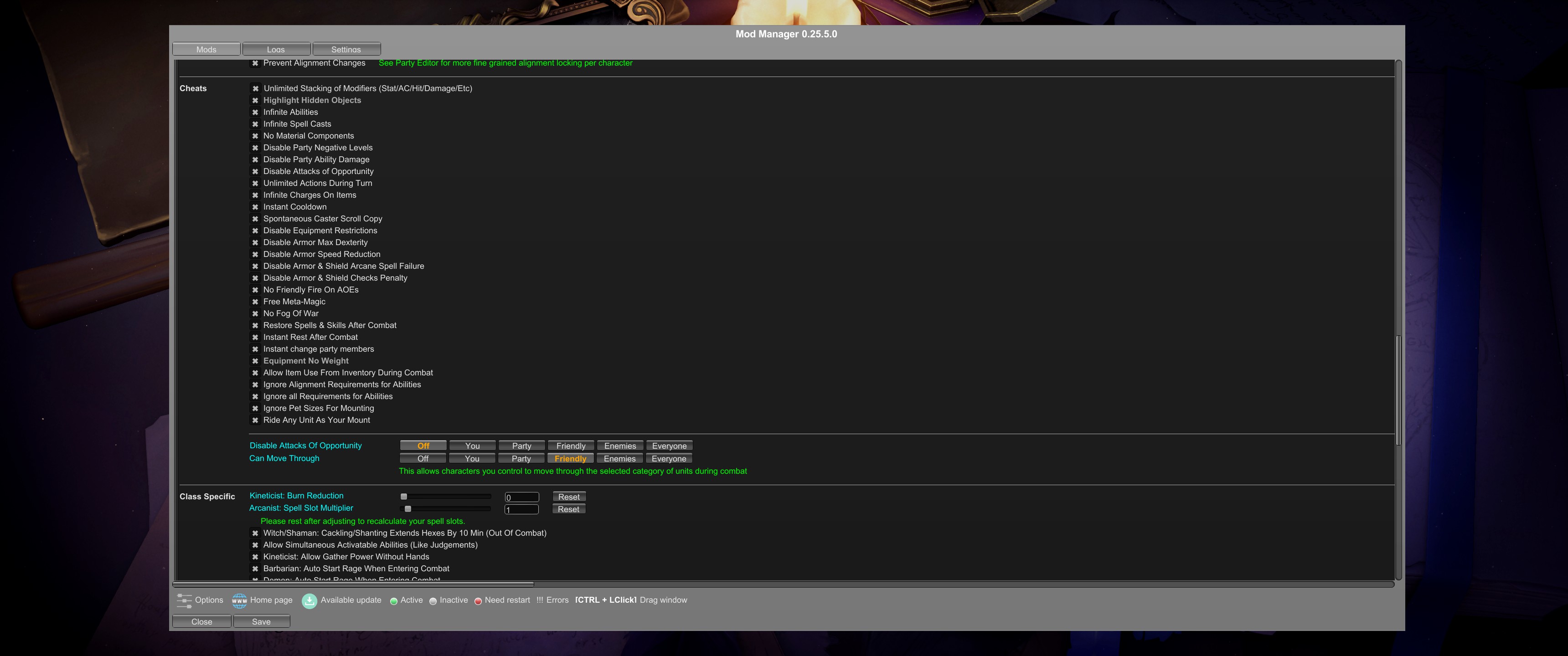
Task: Click the Kineticist Burn Reduction value field
Action: coord(521,497)
